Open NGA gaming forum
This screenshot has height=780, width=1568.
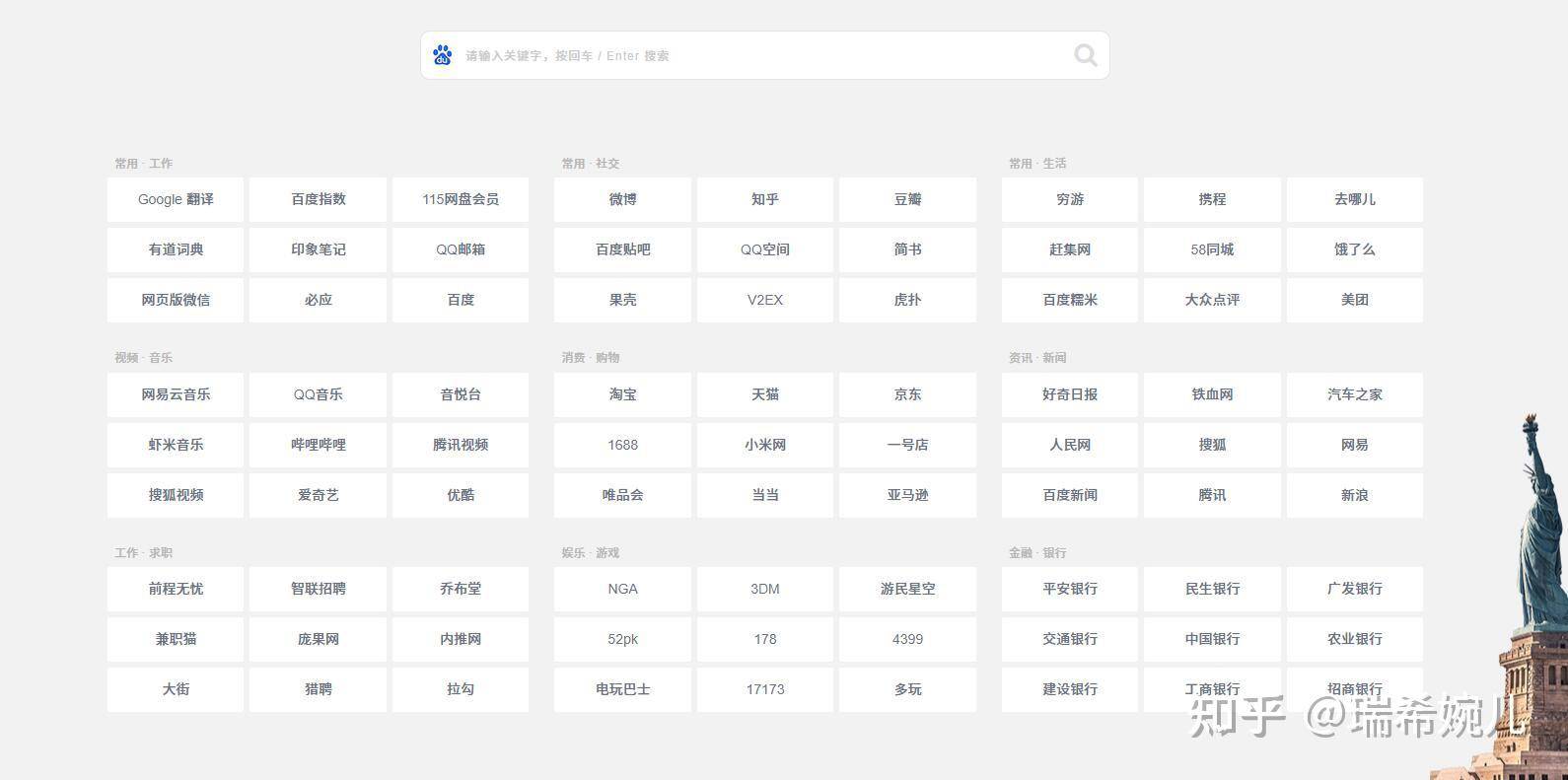point(622,589)
